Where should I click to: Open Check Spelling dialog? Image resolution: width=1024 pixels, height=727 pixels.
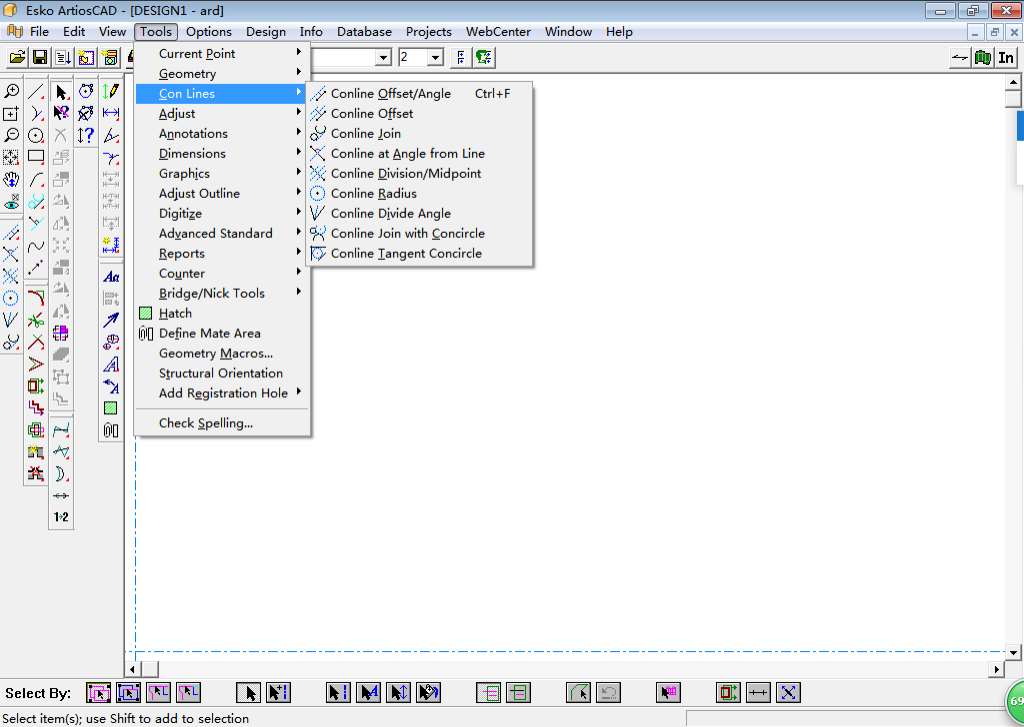pyautogui.click(x=205, y=423)
